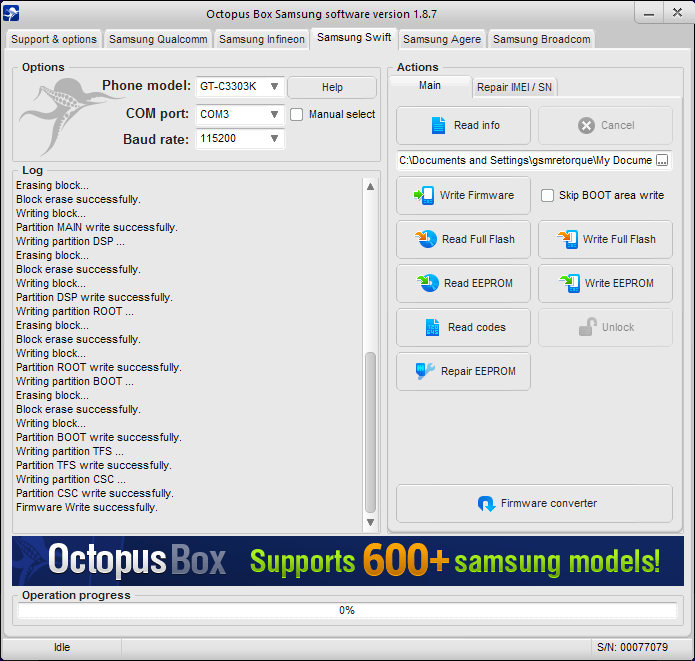Click log line 'Writing partition TFS ...'
The width and height of the screenshot is (695, 661).
coord(70,451)
